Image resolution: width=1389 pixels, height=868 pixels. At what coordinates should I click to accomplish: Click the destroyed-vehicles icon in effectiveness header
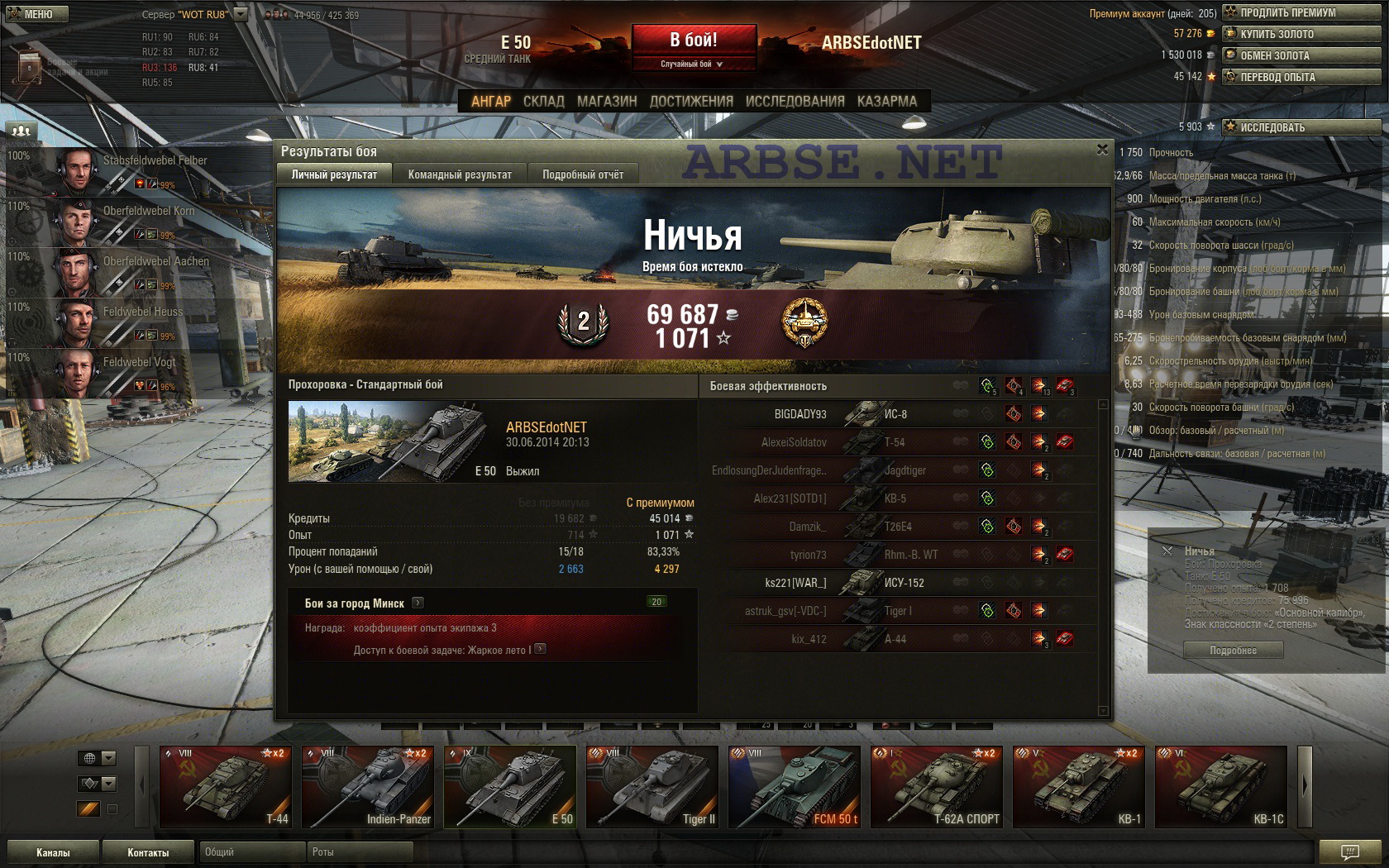tap(1065, 386)
